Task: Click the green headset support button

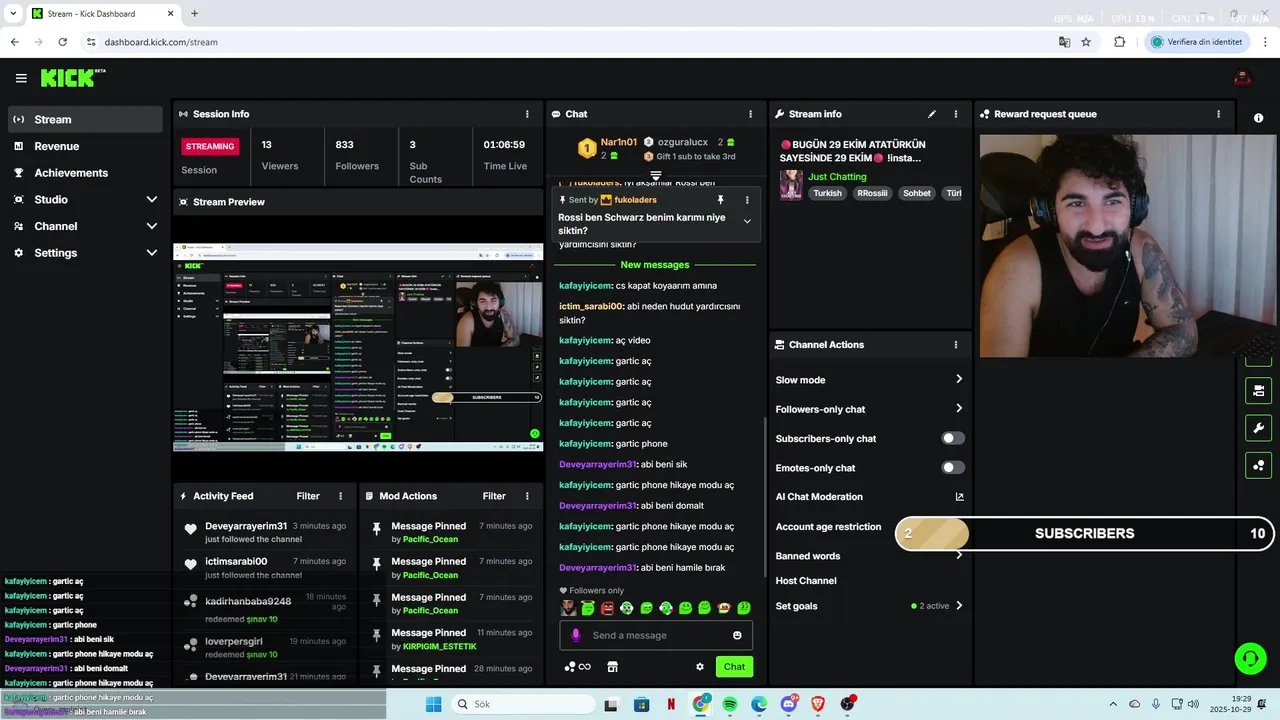Action: tap(1250, 658)
